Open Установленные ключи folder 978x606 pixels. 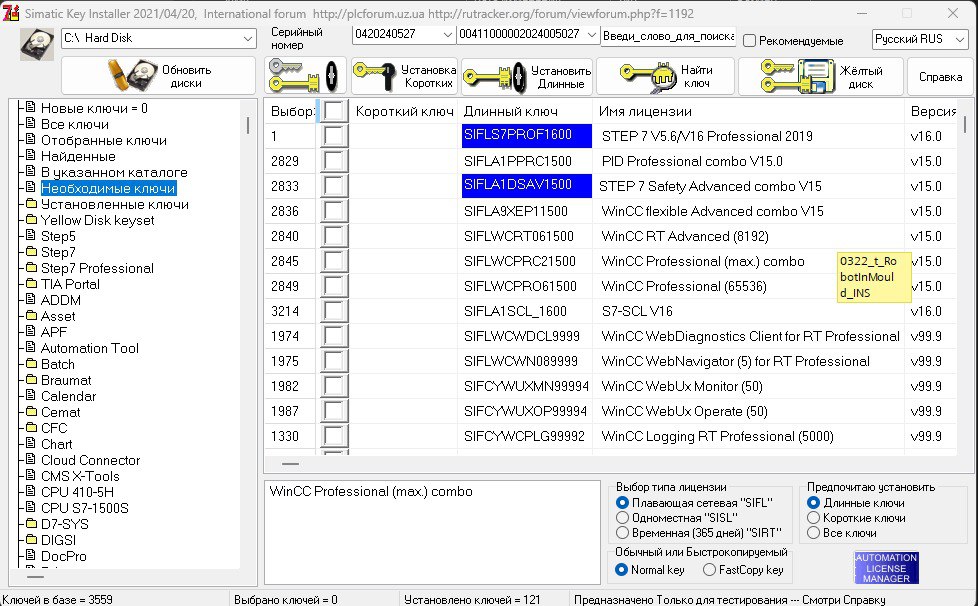click(x=115, y=204)
